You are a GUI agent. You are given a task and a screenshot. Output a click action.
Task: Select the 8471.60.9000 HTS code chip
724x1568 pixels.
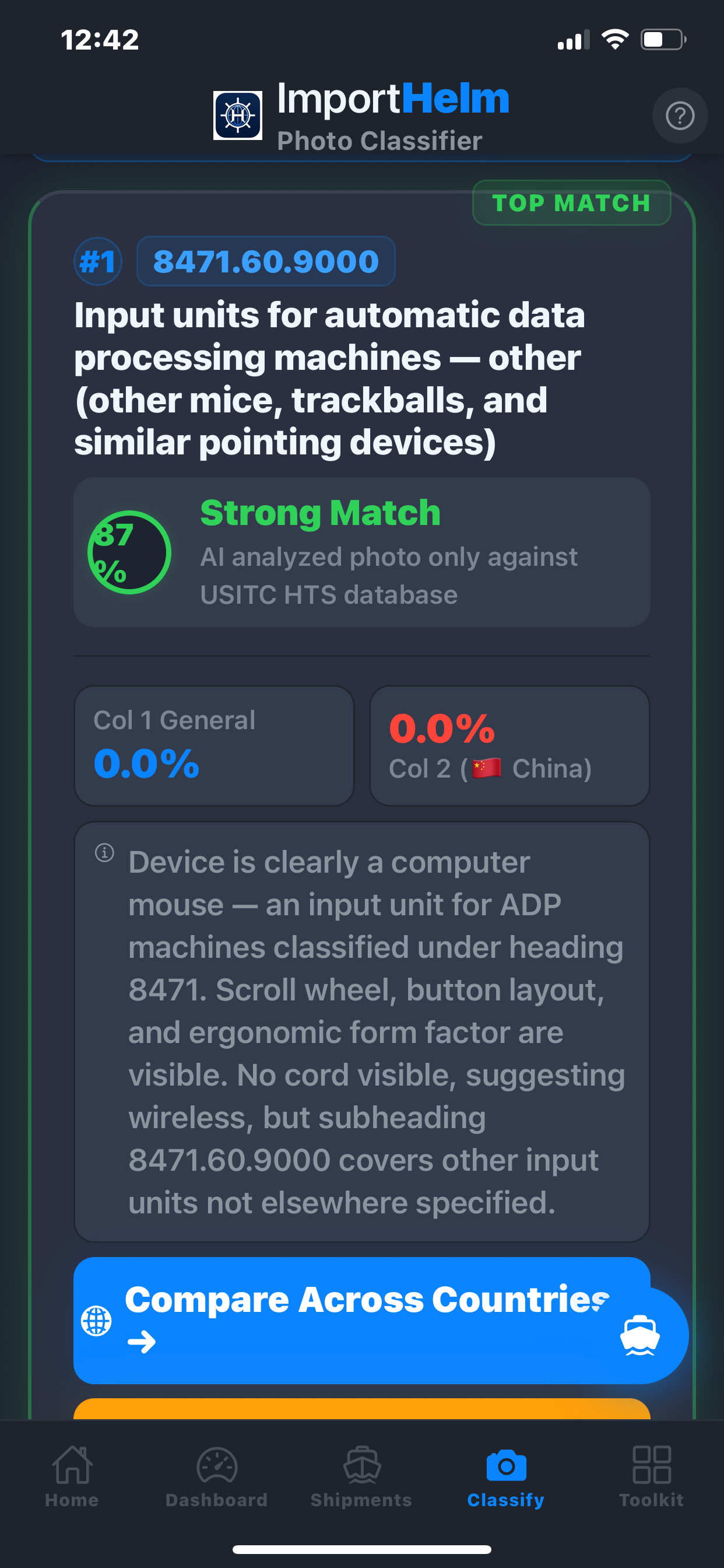coord(266,261)
